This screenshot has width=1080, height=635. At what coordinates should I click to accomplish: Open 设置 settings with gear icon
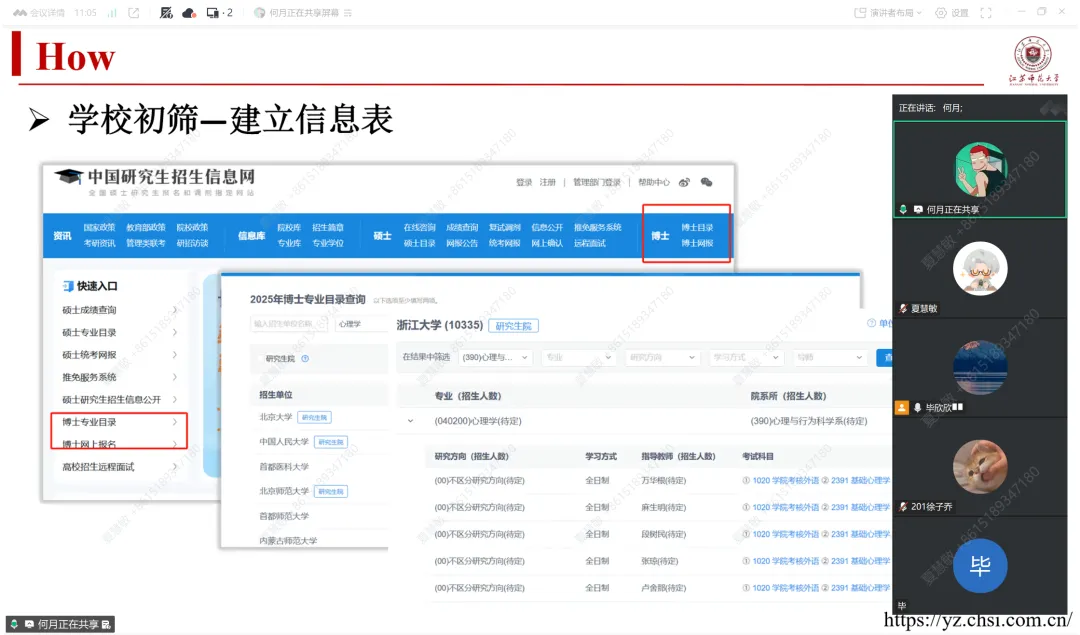(x=951, y=12)
